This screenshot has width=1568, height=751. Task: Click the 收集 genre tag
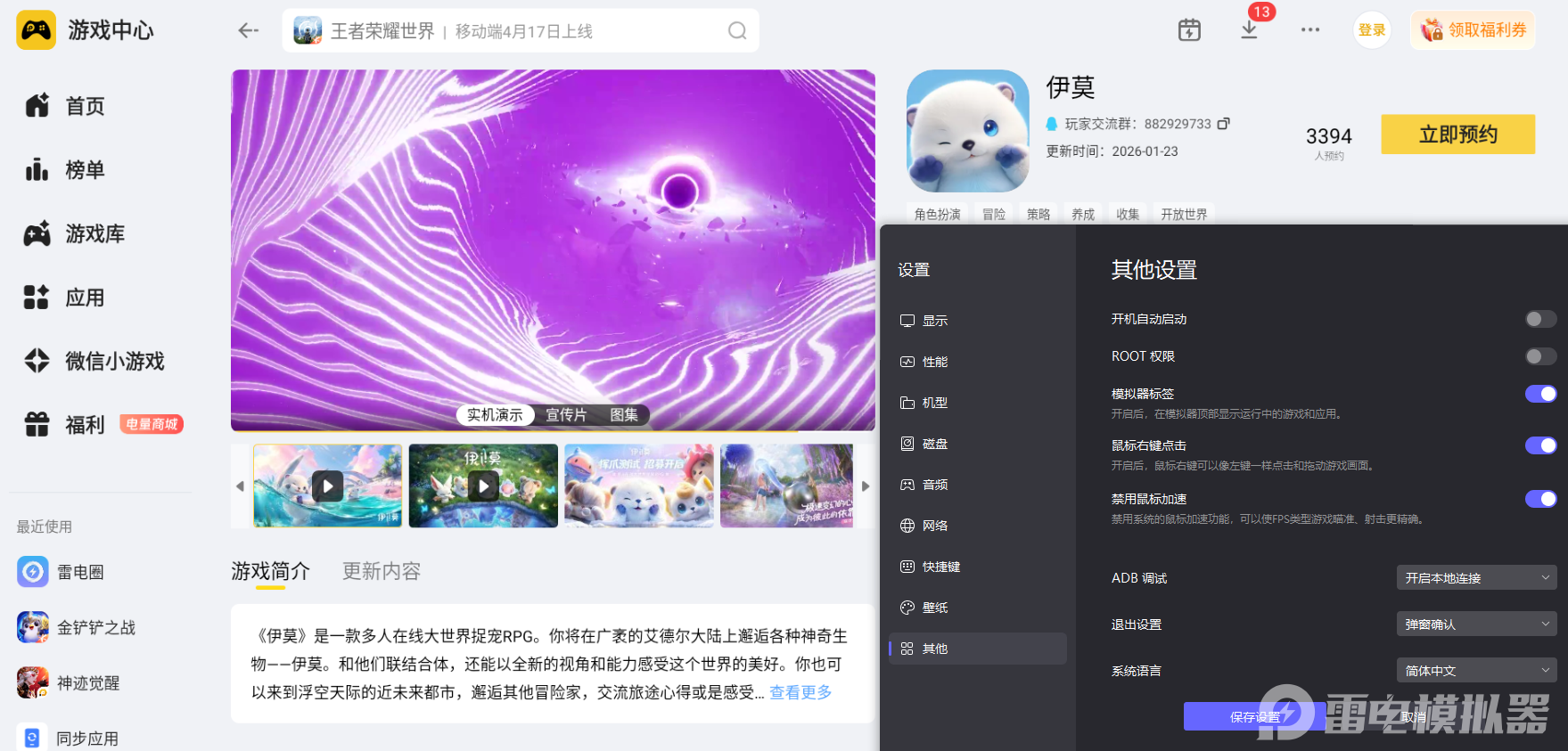pos(1128,214)
